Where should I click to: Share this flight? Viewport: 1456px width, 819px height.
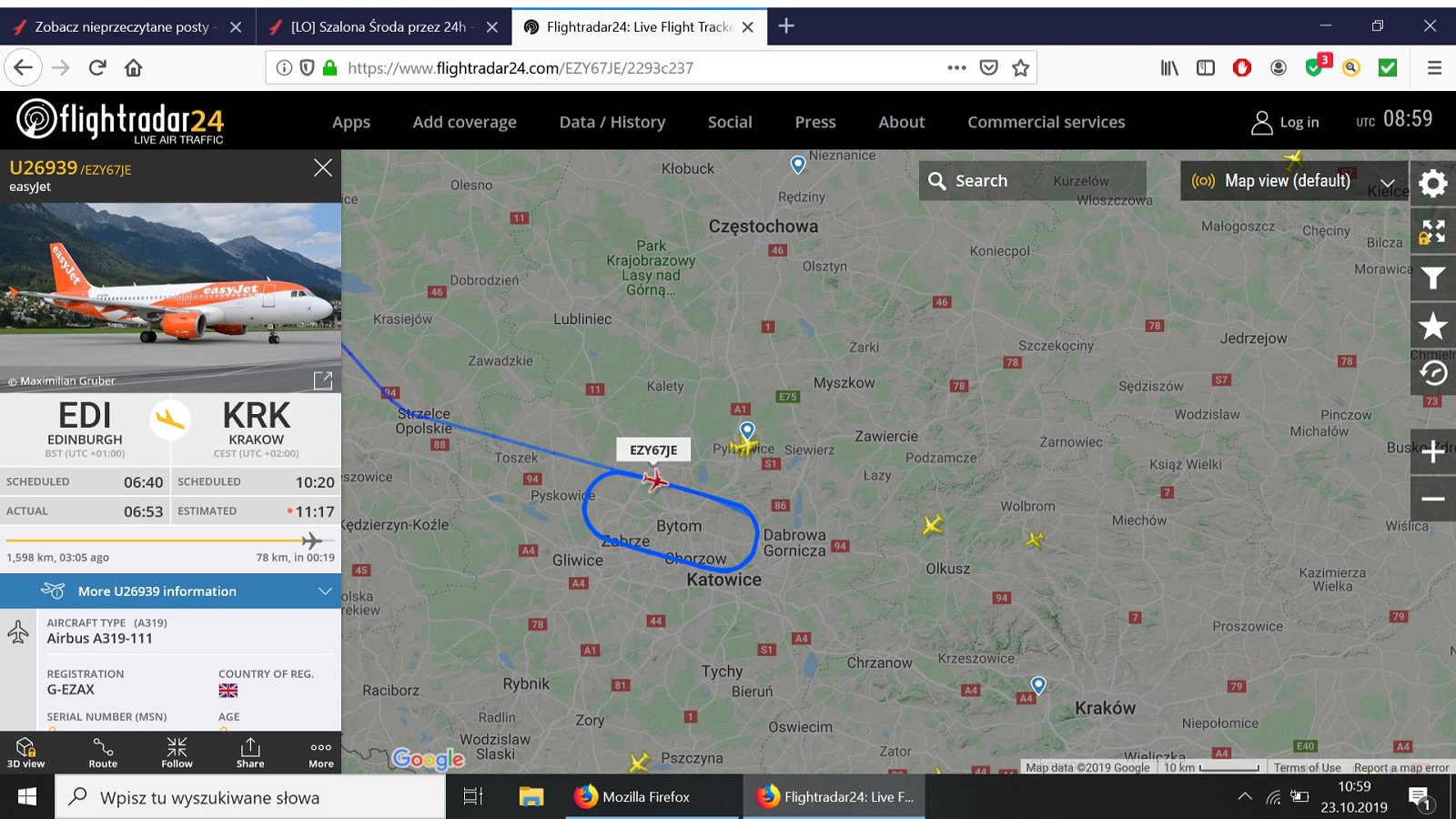tap(250, 753)
